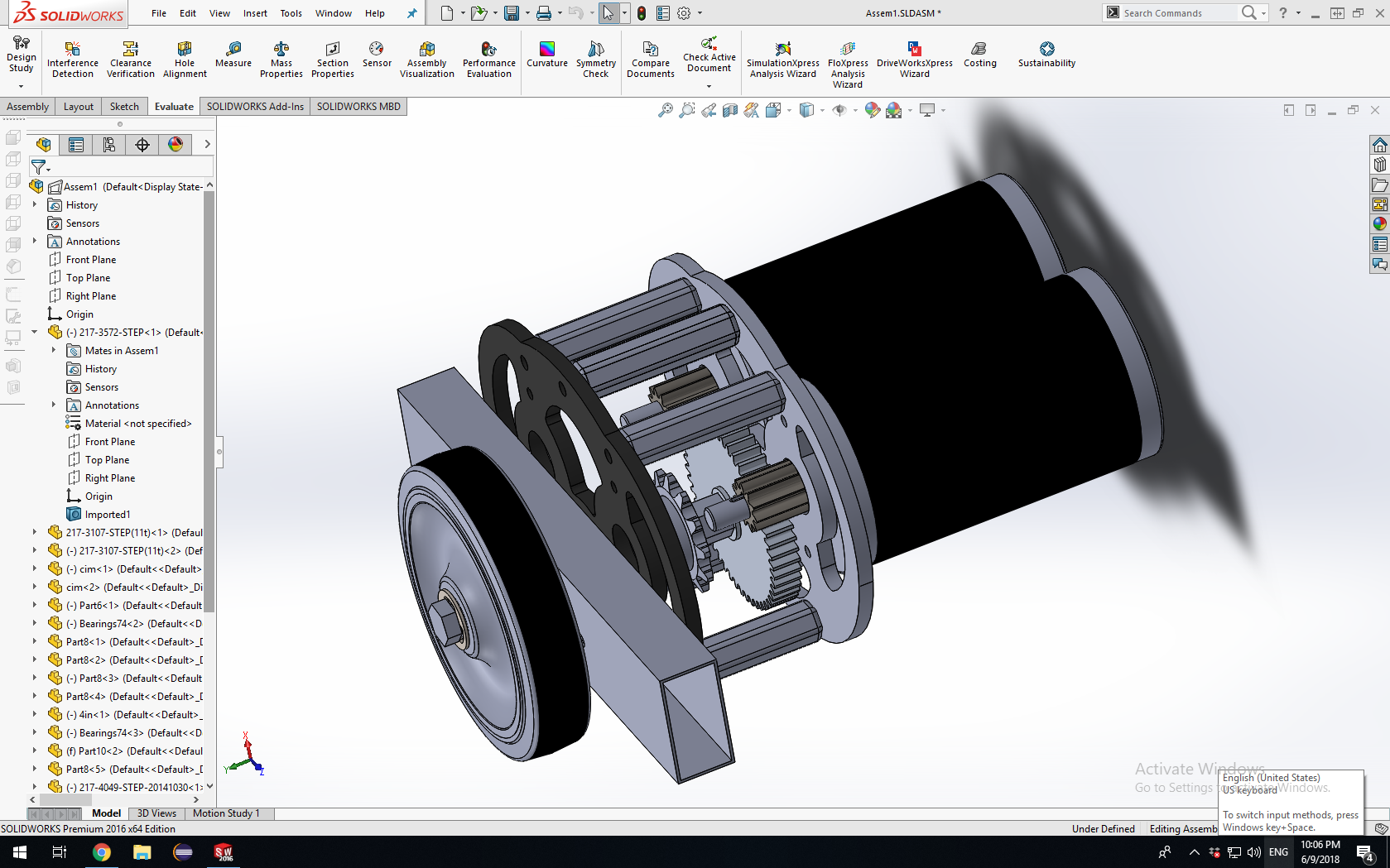Select Material <not specified> item
Screen dimensions: 1390x868
tap(137, 424)
